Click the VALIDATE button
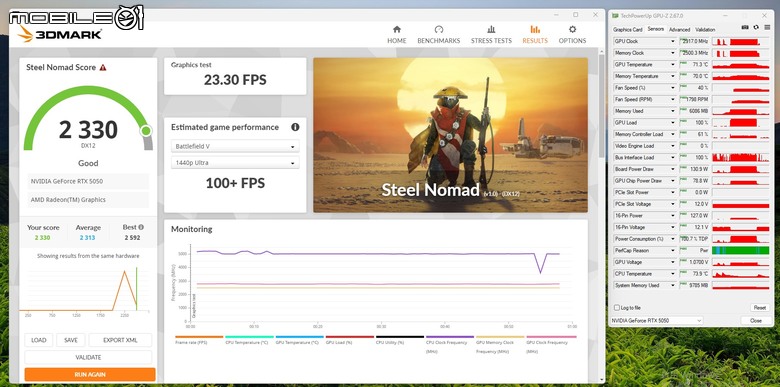780x387 pixels. 88,357
